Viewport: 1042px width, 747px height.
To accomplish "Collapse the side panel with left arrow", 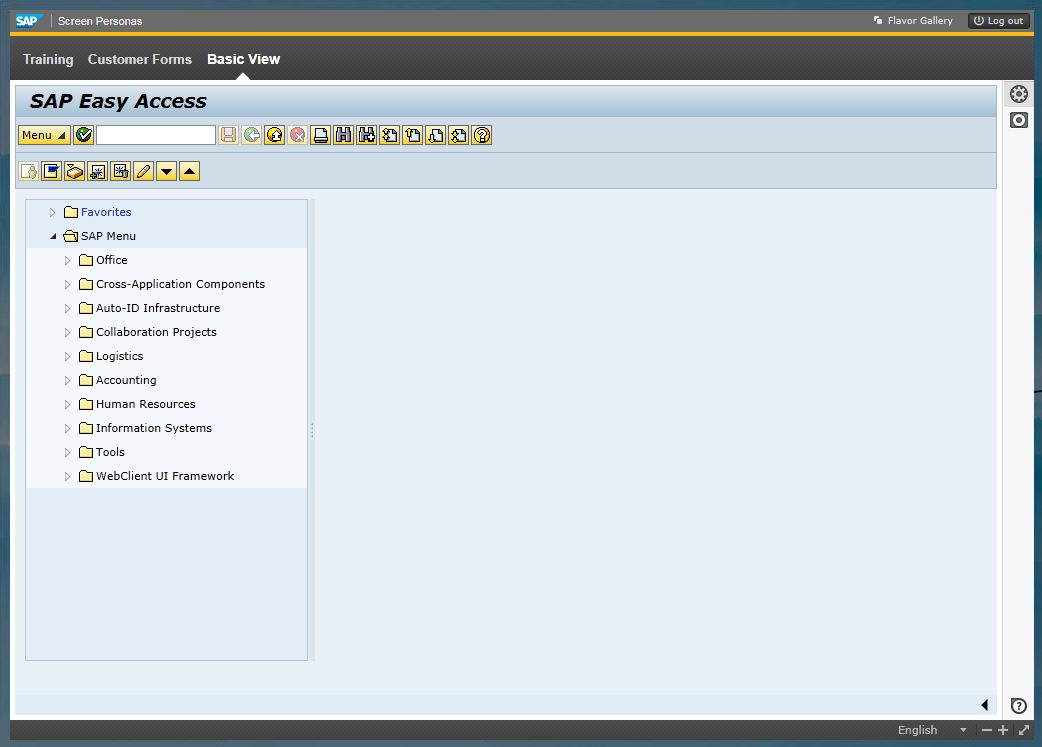I will pos(985,705).
